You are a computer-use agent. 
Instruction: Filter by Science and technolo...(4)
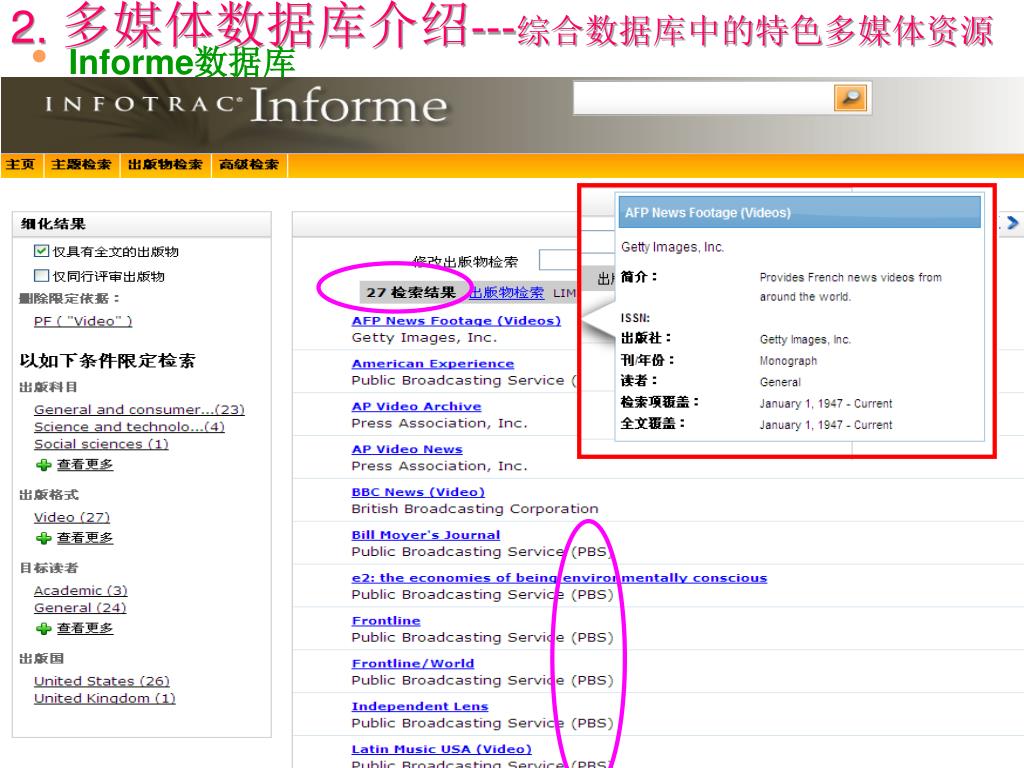[x=129, y=426]
